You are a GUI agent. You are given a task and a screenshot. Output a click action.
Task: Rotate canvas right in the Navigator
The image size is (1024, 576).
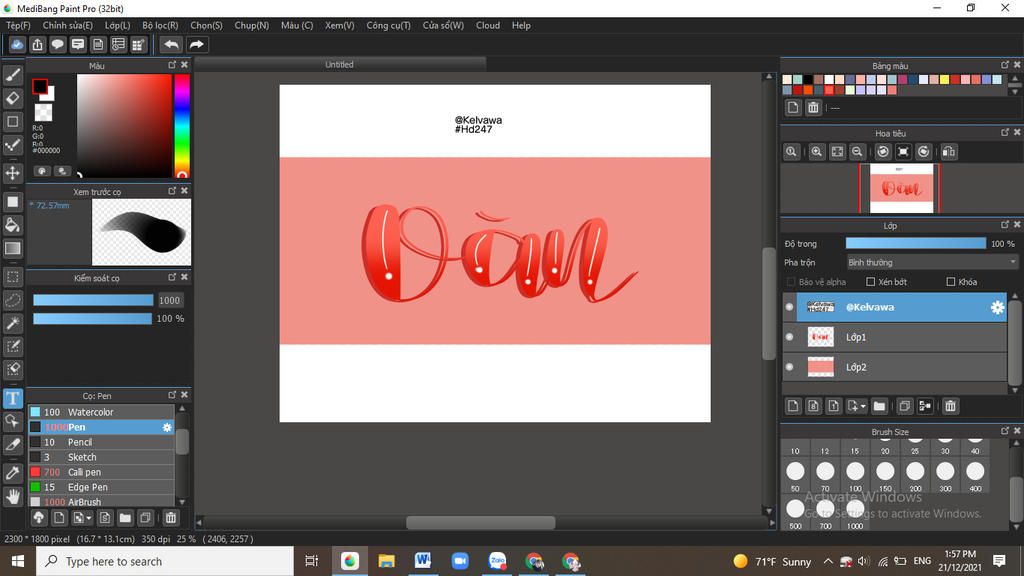(923, 152)
